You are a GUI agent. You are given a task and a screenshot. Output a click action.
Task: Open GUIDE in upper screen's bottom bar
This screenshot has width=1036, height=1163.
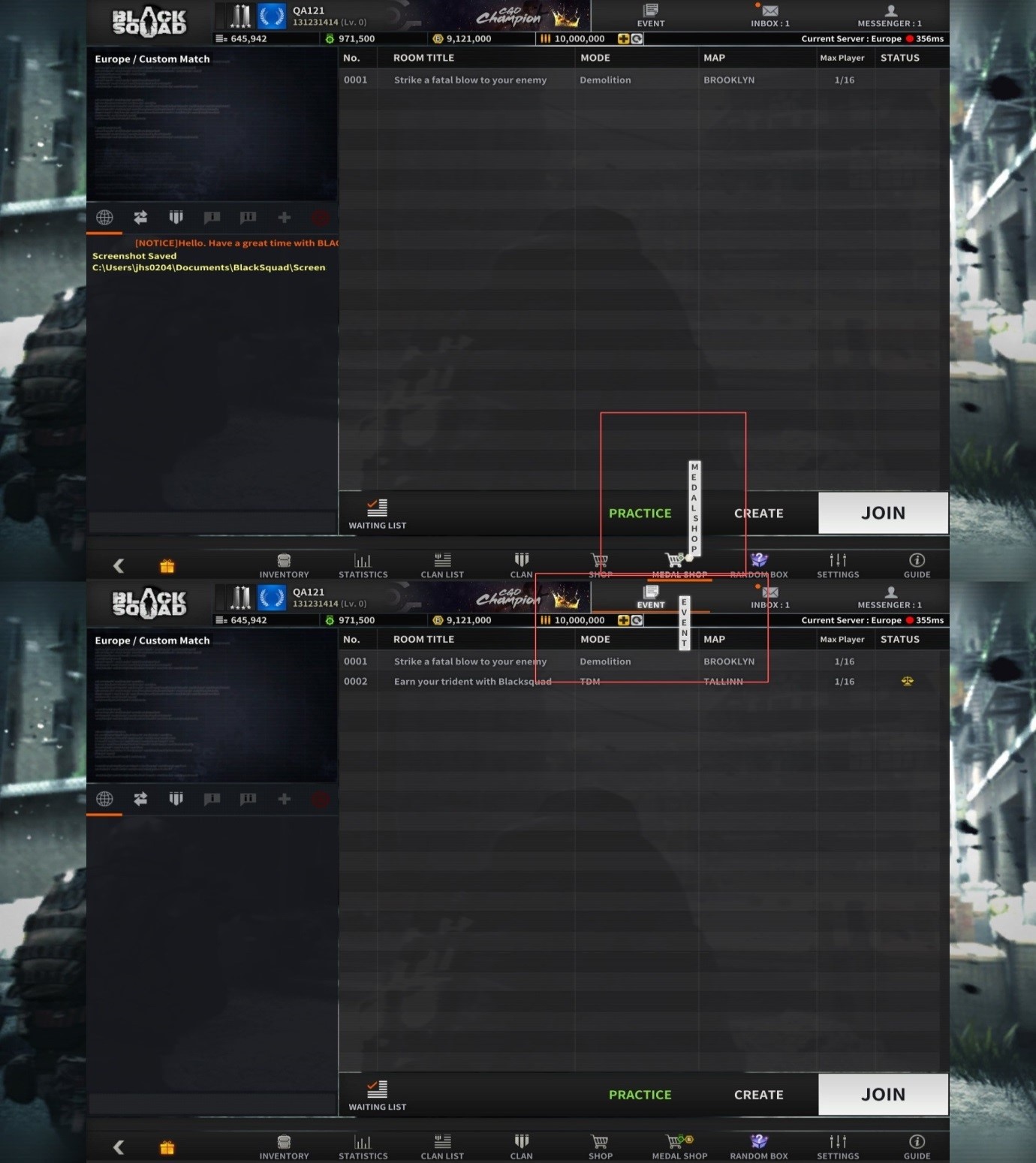pyautogui.click(x=917, y=565)
